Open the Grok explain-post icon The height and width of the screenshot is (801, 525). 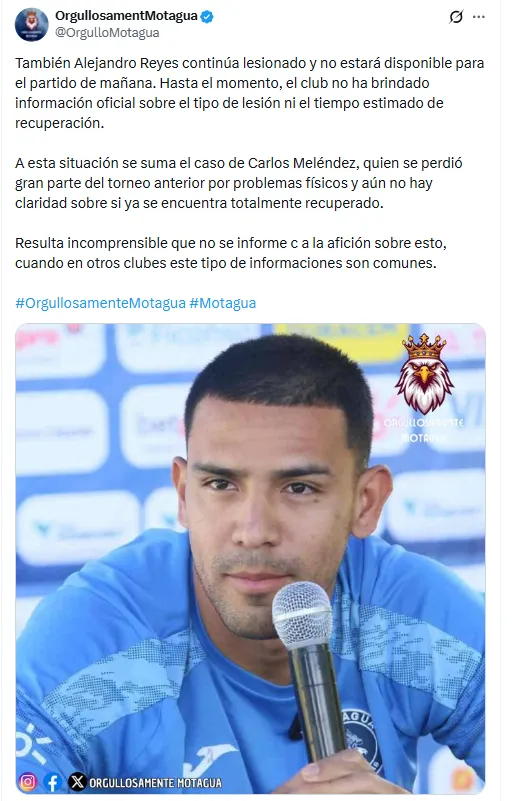(456, 17)
